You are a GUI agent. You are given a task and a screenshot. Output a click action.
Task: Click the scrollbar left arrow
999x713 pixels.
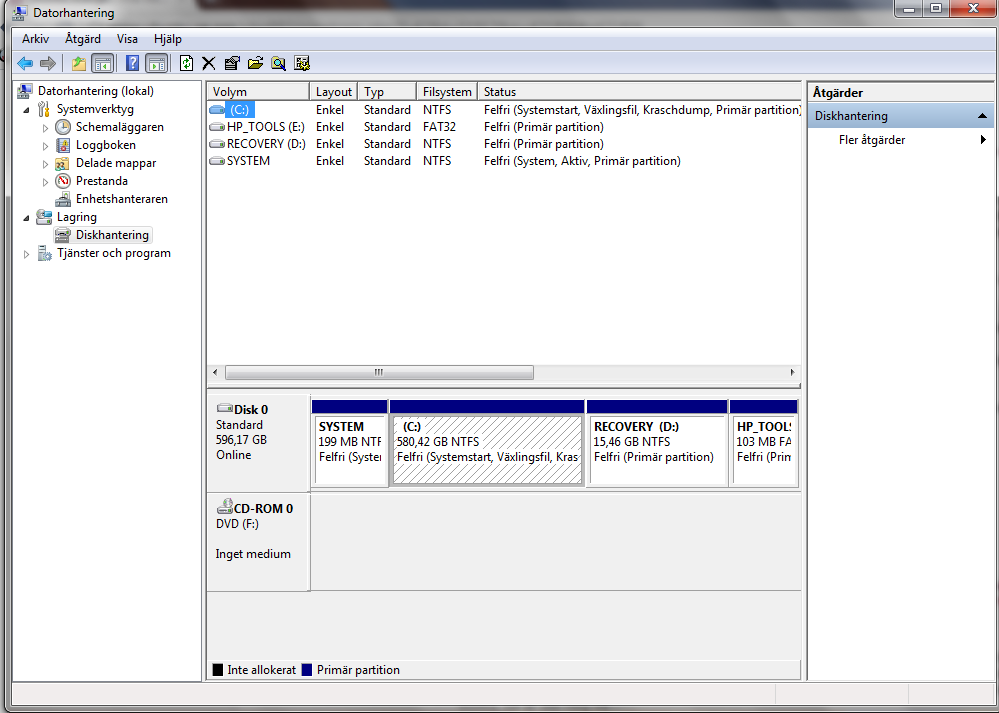pyautogui.click(x=215, y=372)
